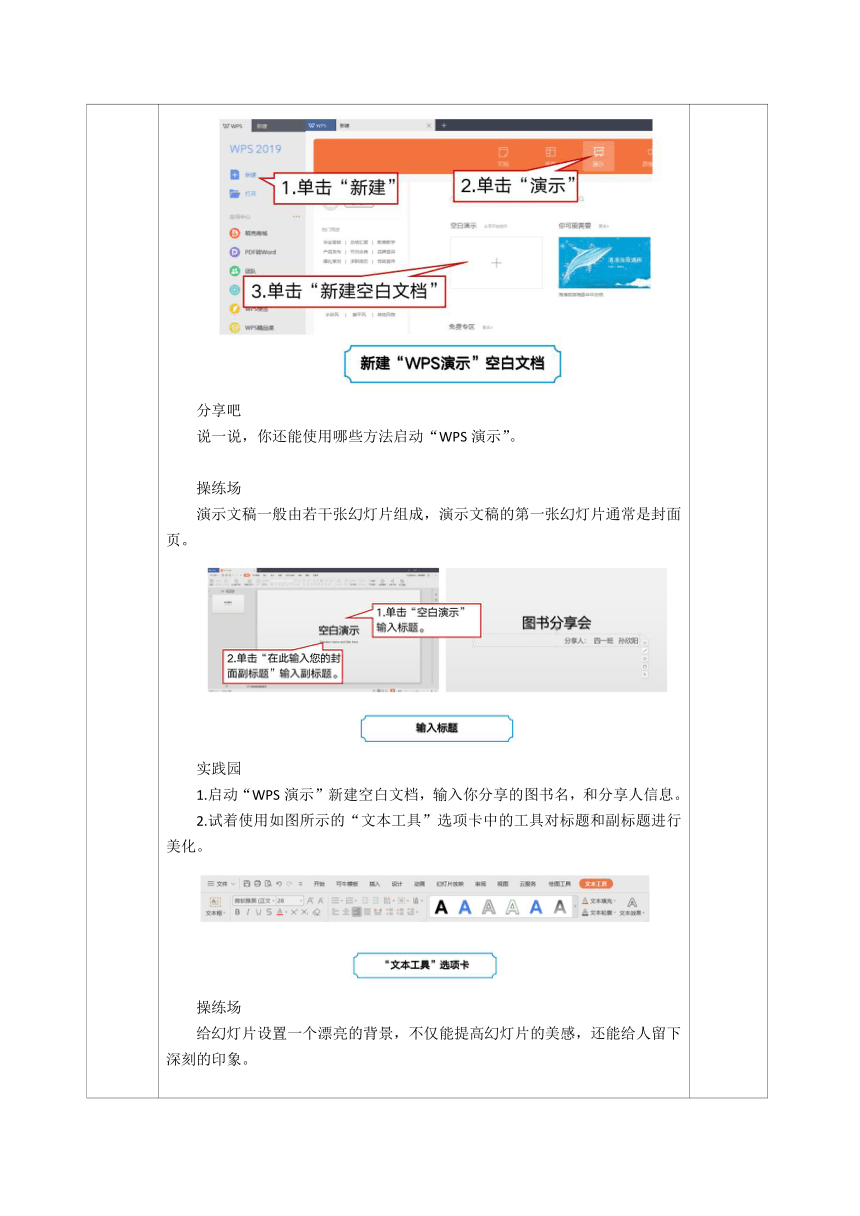
Task: Choose the first blue A text style preset
Action: coord(465,907)
